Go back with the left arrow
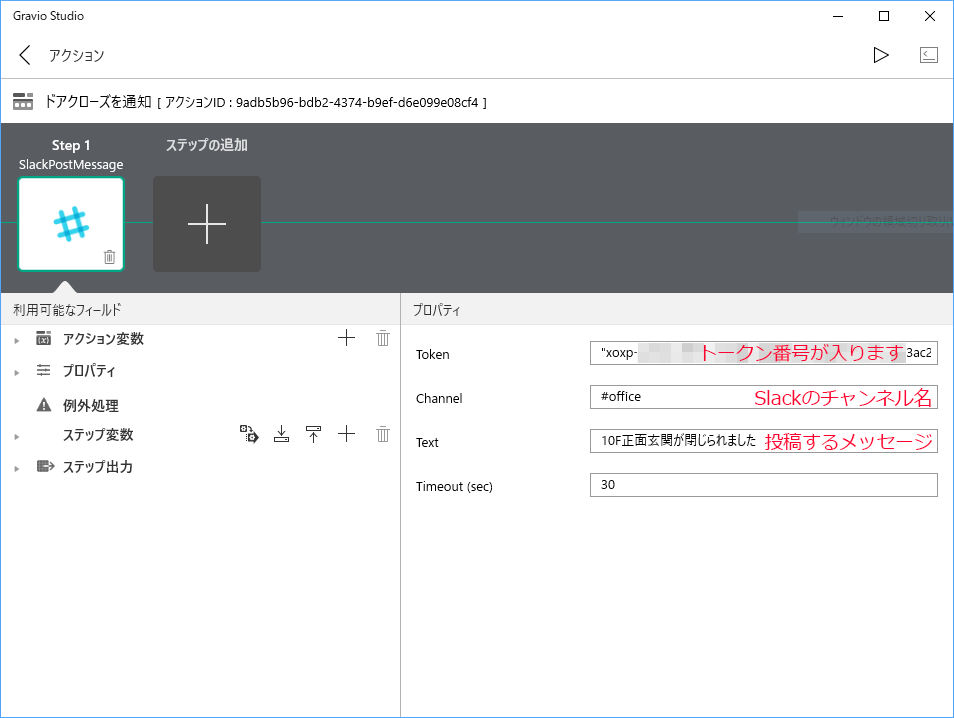Image resolution: width=954 pixels, height=718 pixels. click(x=25, y=55)
